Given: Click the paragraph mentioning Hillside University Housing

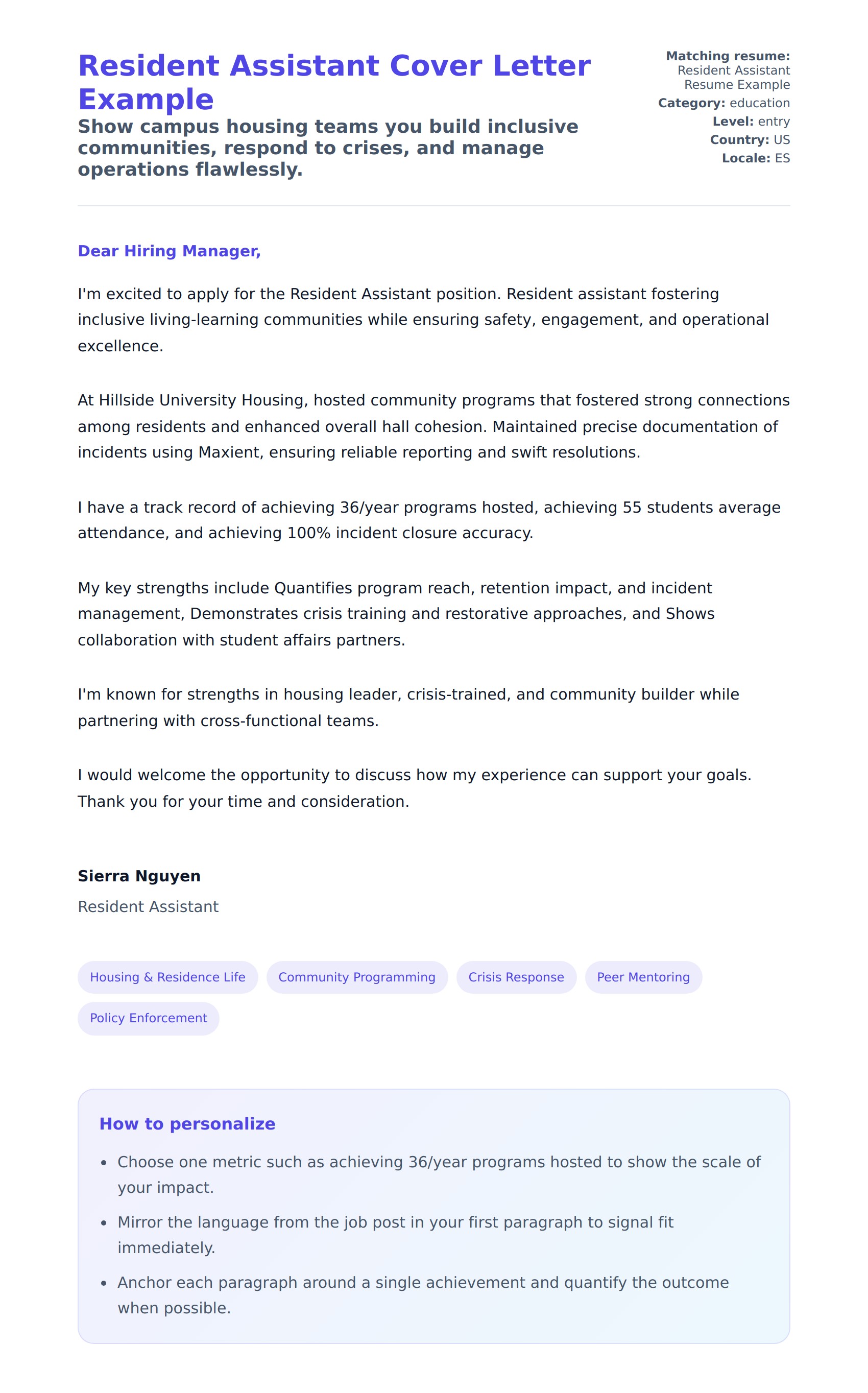Looking at the screenshot, I should (433, 426).
